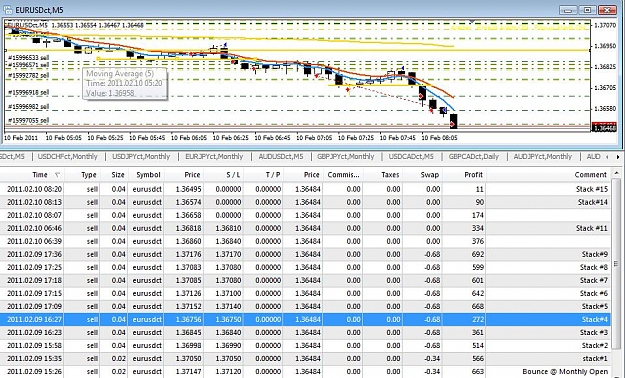
Task: Sort trades by the Size column header
Action: coord(114,175)
